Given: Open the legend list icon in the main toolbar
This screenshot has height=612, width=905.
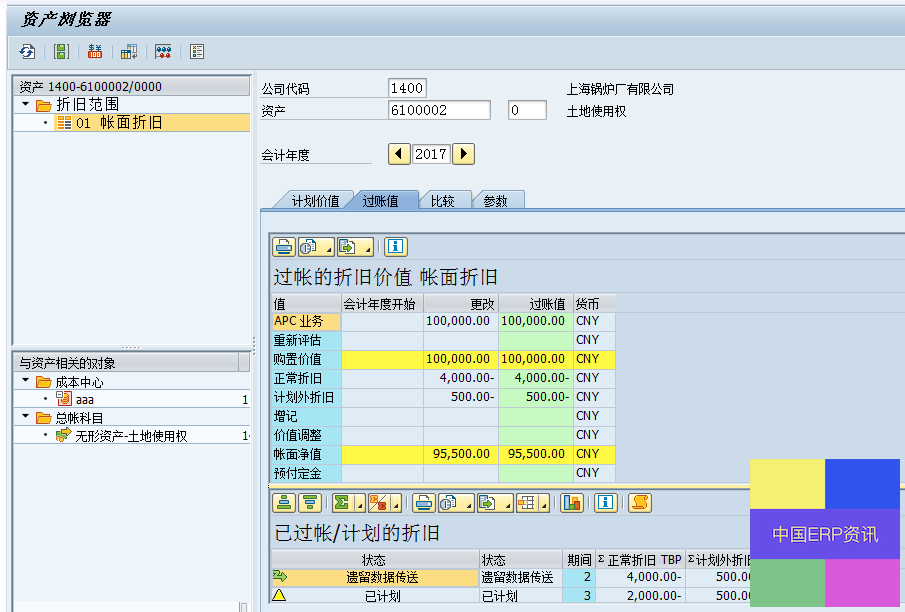Looking at the screenshot, I should 197,51.
